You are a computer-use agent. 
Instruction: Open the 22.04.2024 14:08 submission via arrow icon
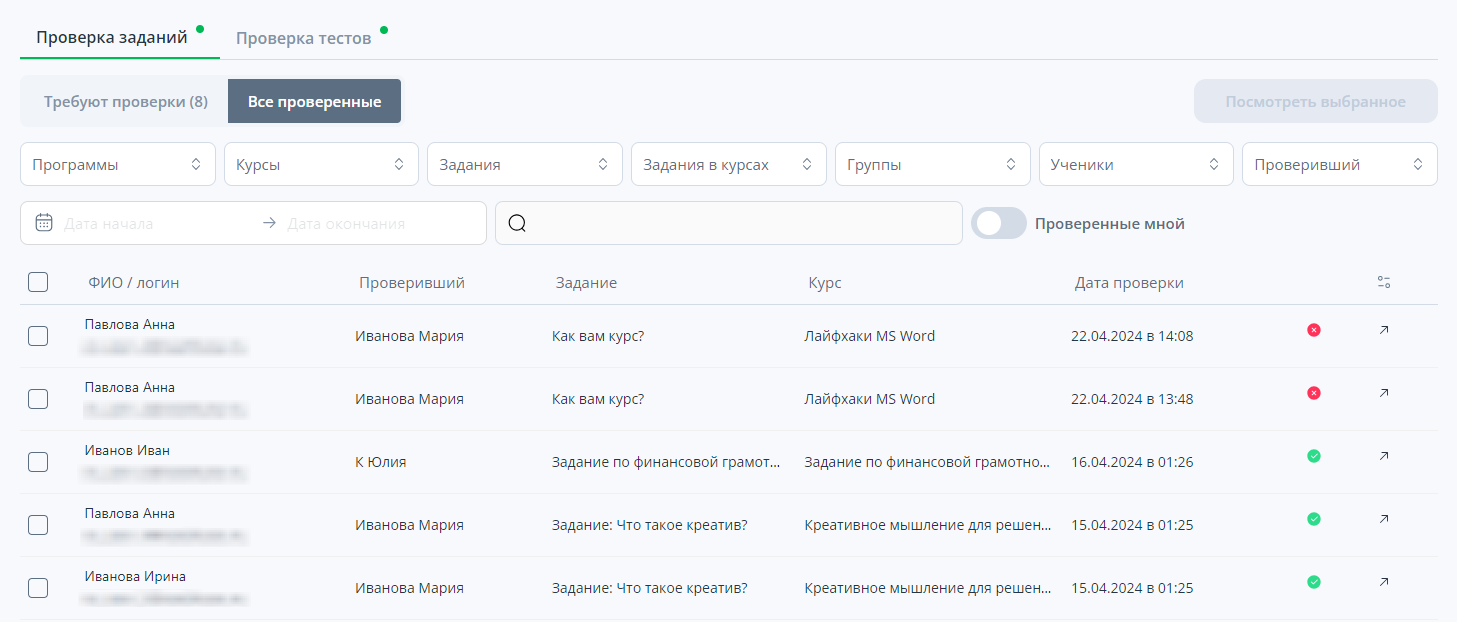click(1384, 330)
